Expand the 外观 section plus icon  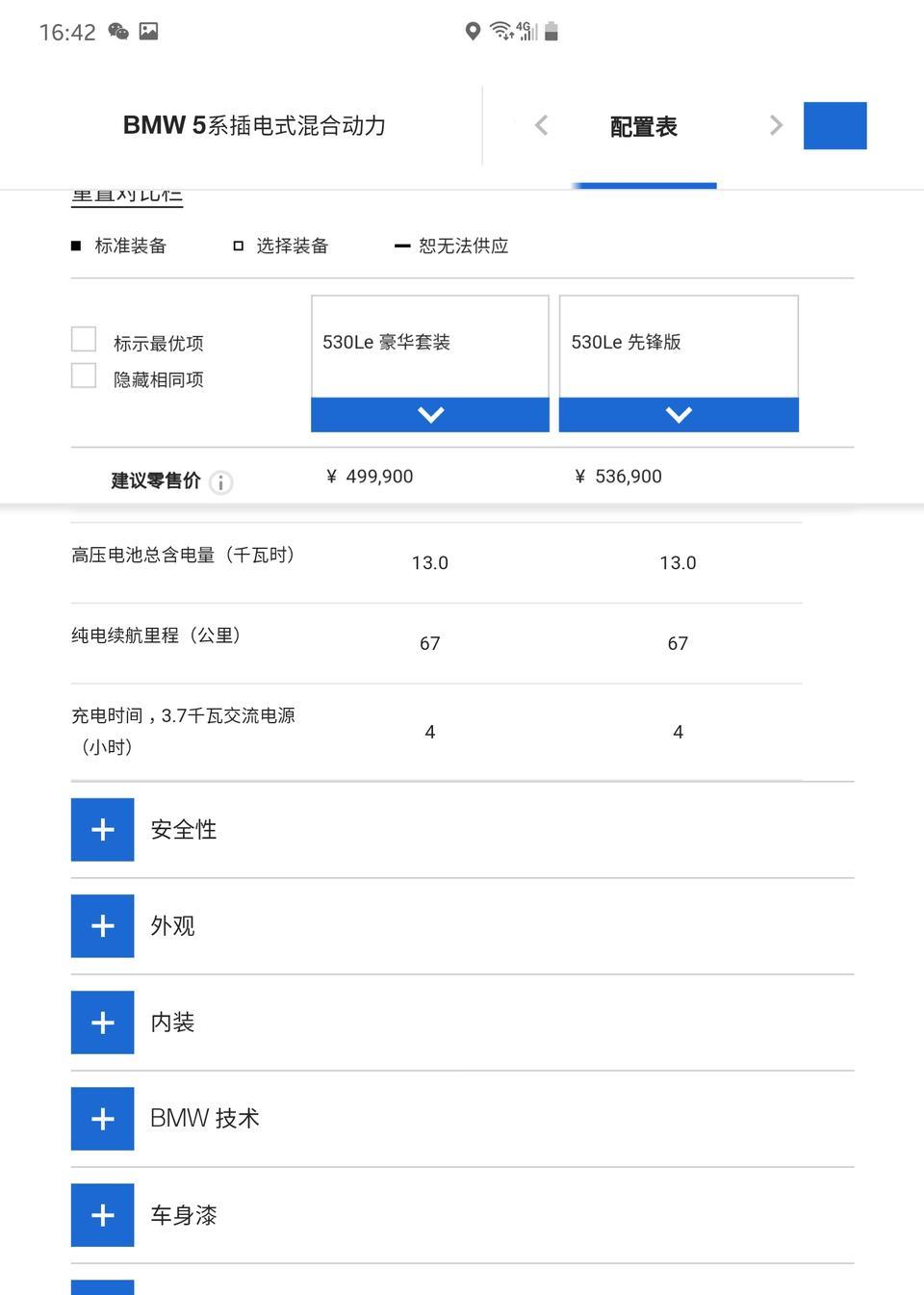click(102, 925)
